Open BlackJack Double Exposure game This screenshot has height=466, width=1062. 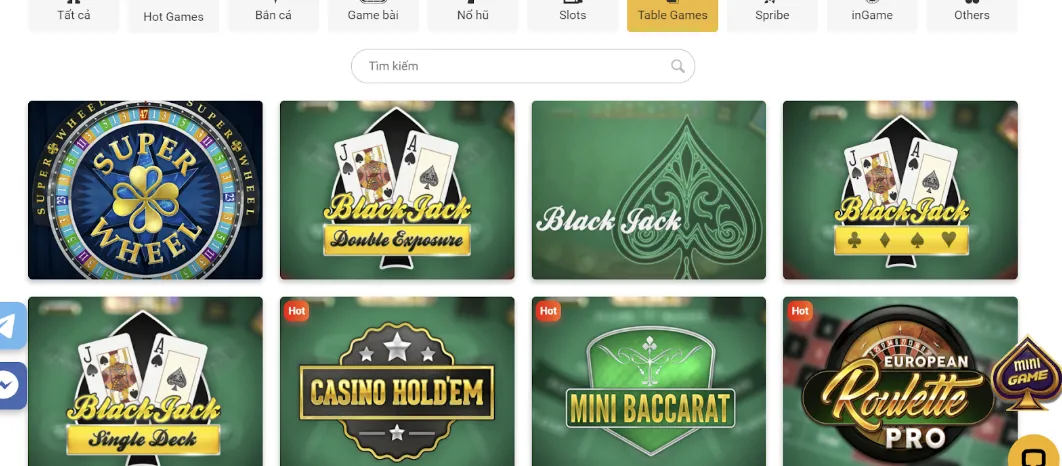(397, 190)
